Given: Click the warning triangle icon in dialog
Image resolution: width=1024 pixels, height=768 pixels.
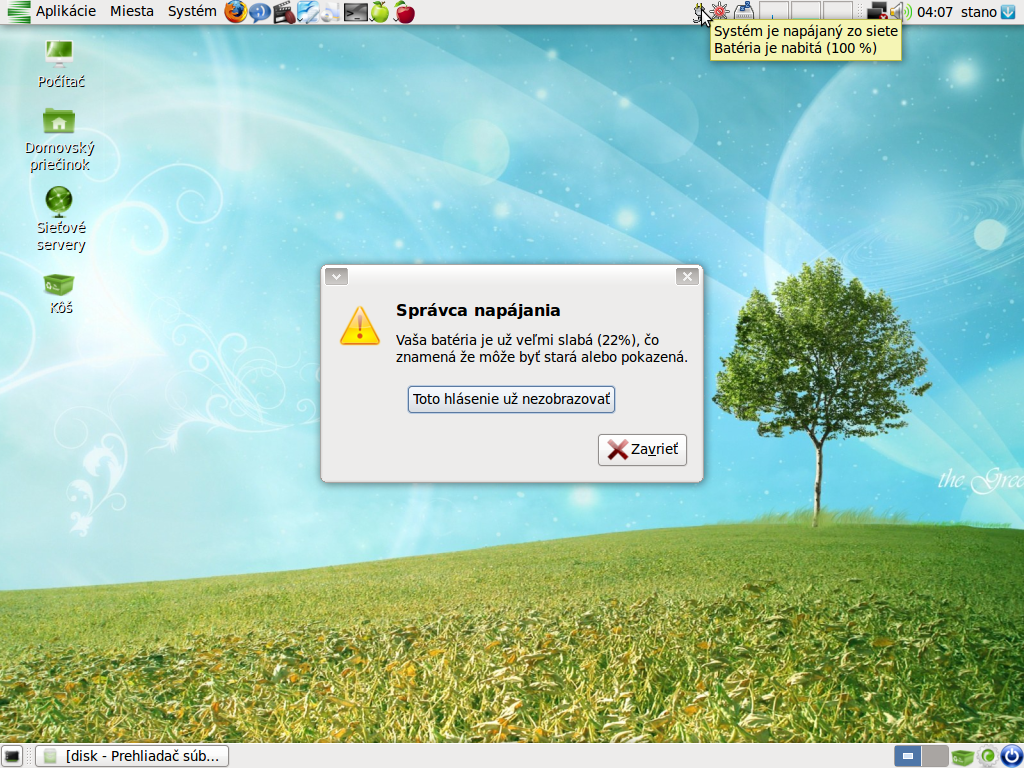Looking at the screenshot, I should click(359, 325).
